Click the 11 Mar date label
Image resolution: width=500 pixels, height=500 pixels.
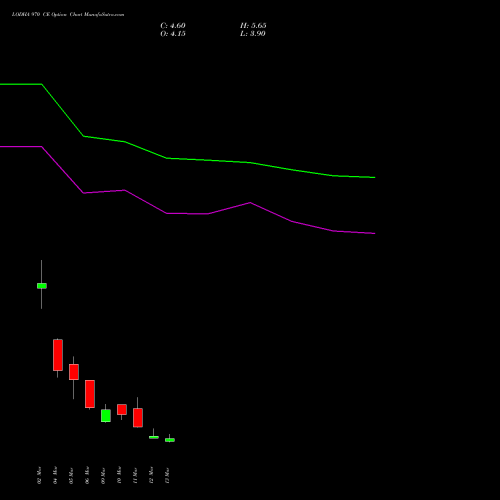(x=135, y=475)
